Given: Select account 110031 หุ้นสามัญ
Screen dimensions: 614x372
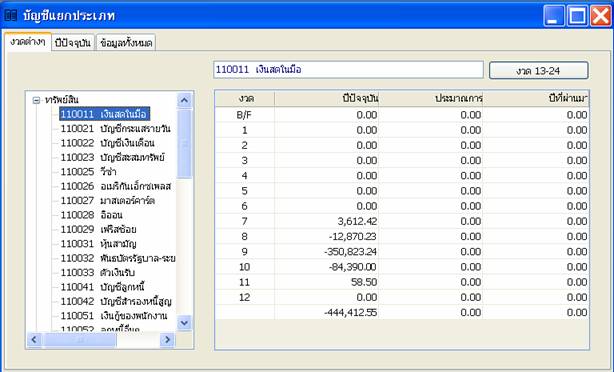Looking at the screenshot, I should coord(98,244).
